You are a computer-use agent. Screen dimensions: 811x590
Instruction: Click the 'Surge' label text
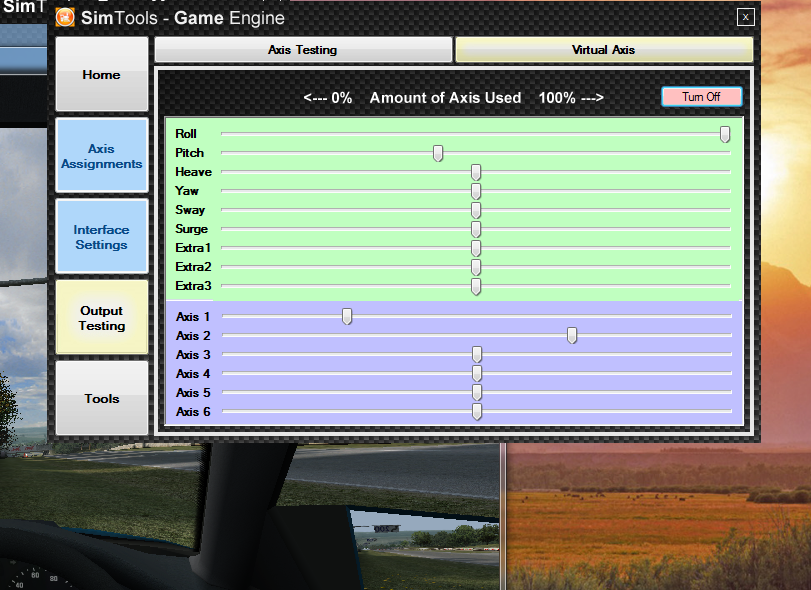click(x=191, y=229)
